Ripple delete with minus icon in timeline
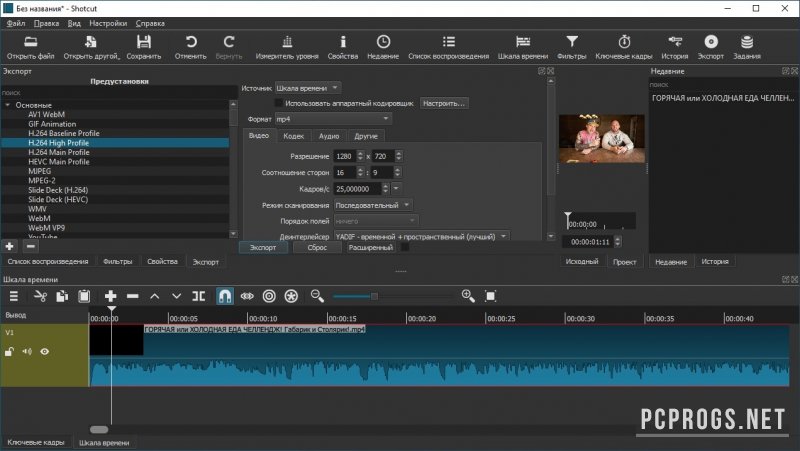This screenshot has width=800, height=451. coord(133,296)
